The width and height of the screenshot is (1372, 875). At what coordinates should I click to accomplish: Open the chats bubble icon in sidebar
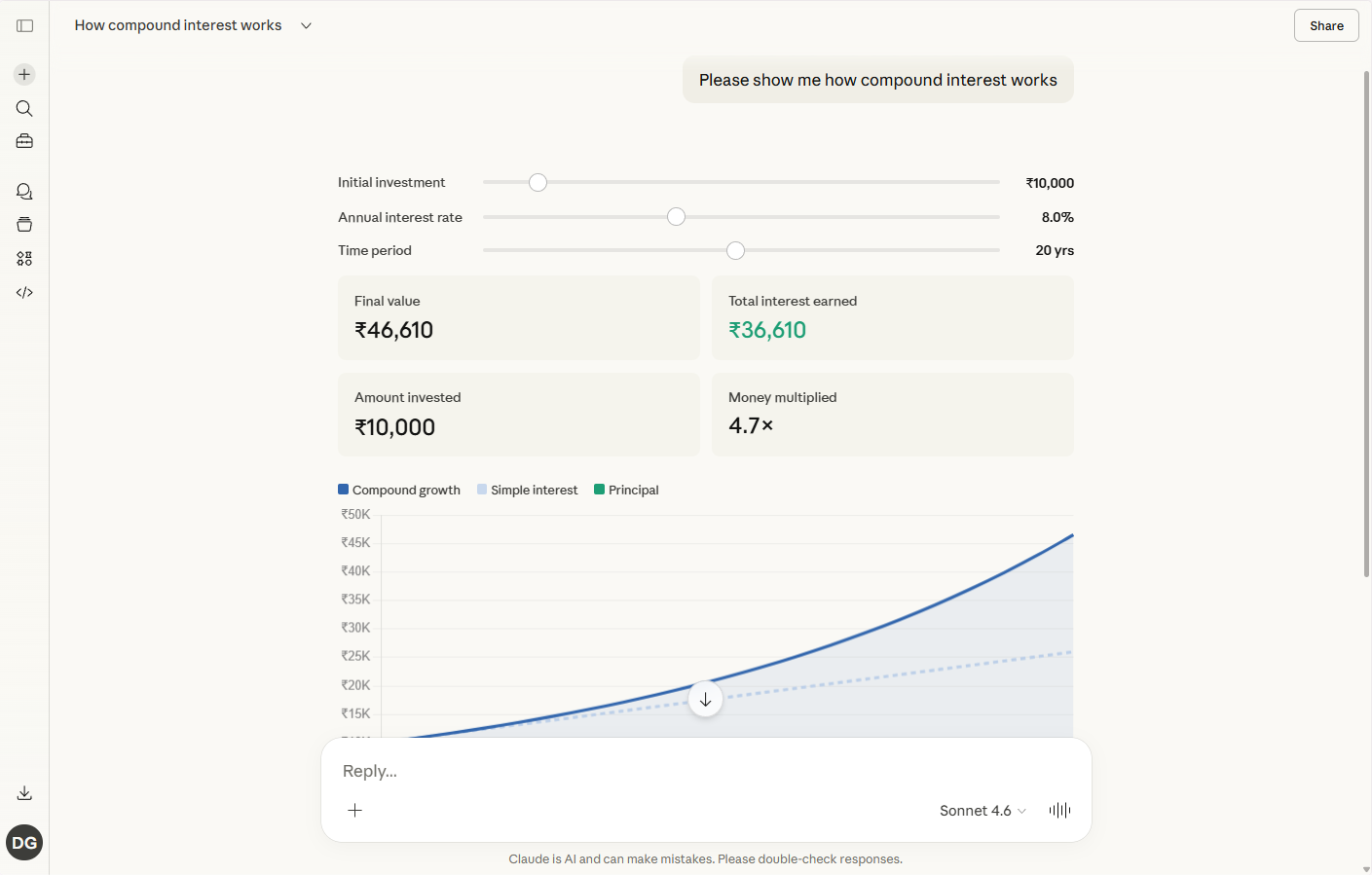coord(24,192)
